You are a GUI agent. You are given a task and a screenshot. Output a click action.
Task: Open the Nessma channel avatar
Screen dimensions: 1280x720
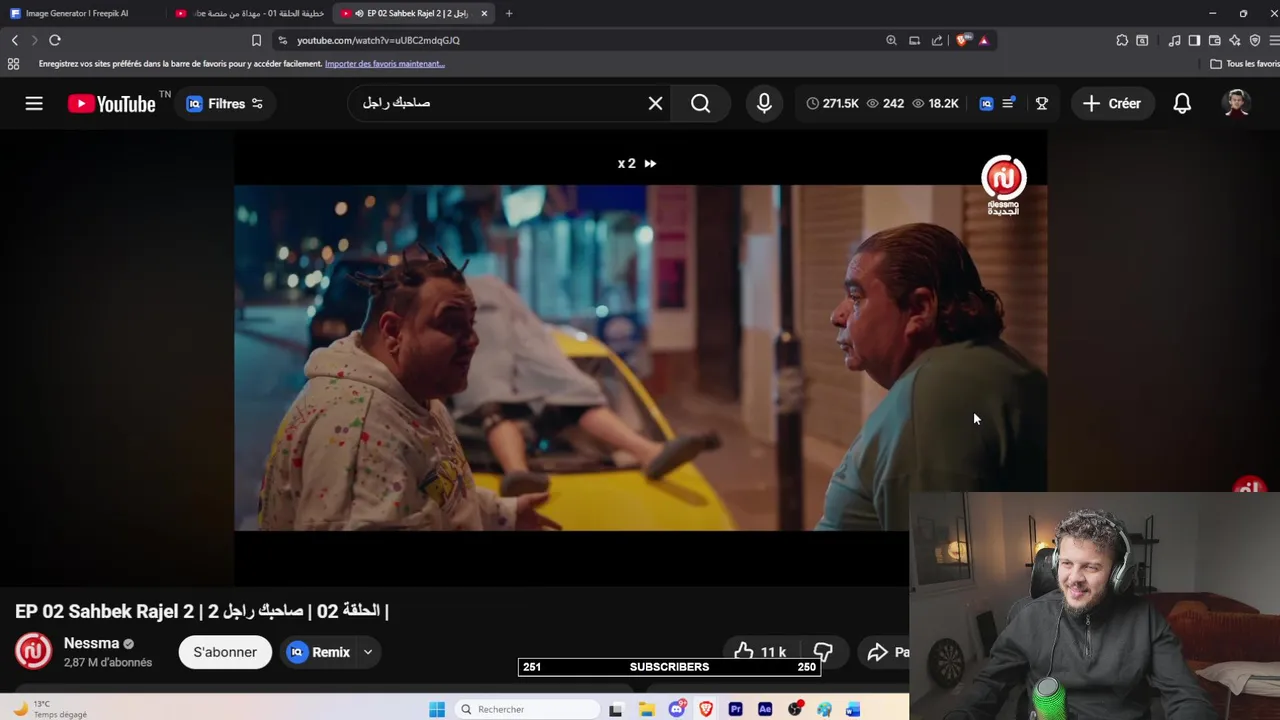click(33, 652)
